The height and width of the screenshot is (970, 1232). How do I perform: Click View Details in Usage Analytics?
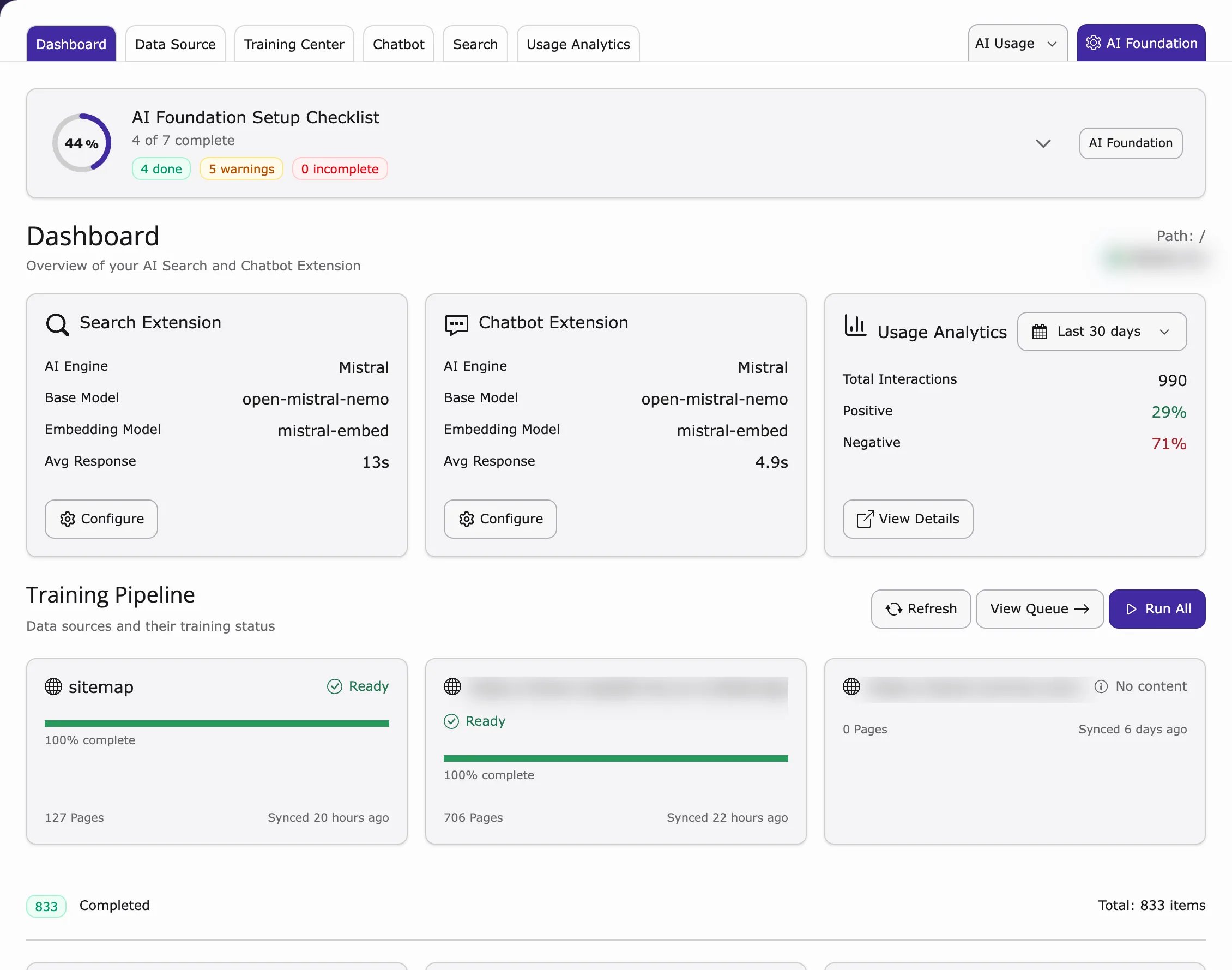click(908, 519)
